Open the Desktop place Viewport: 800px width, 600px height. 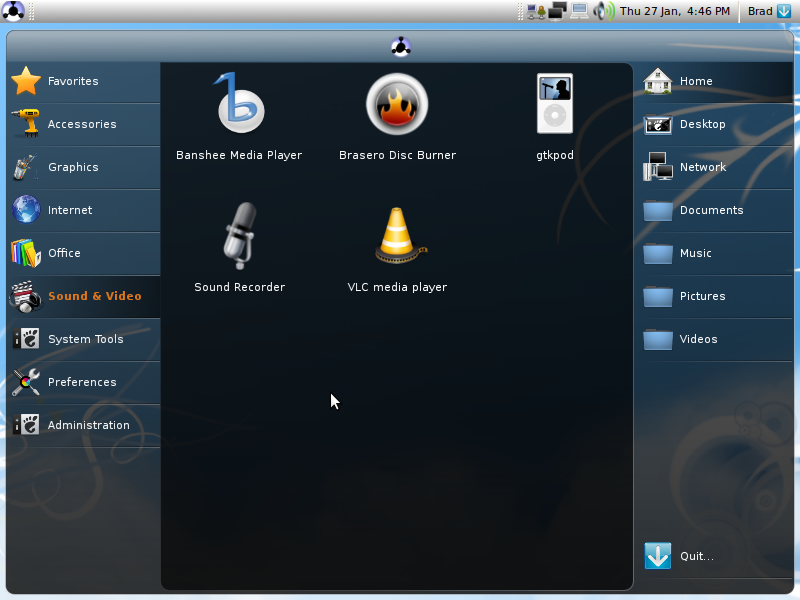(716, 124)
